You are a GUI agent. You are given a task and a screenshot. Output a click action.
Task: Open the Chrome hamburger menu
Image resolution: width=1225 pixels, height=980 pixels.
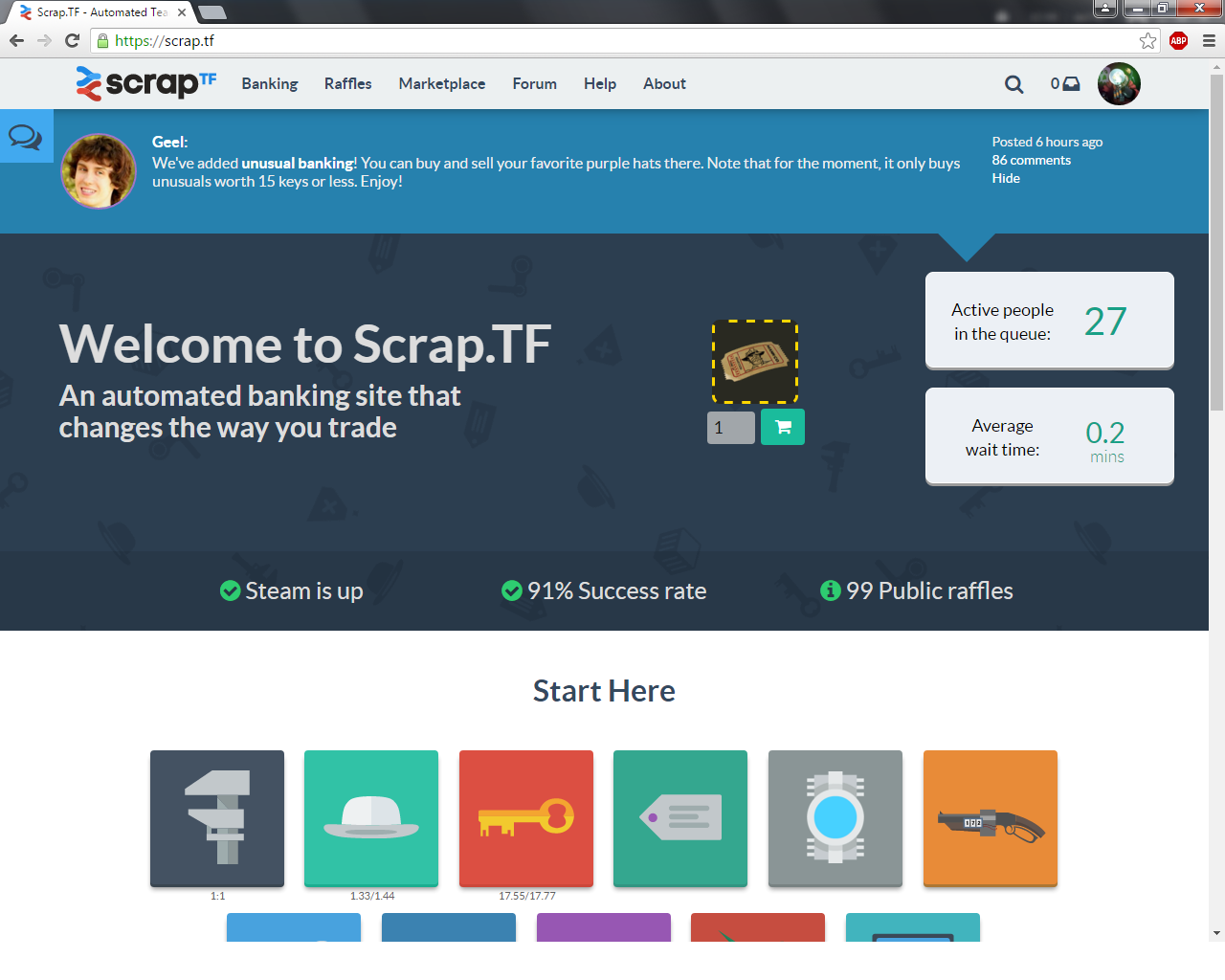[1209, 40]
